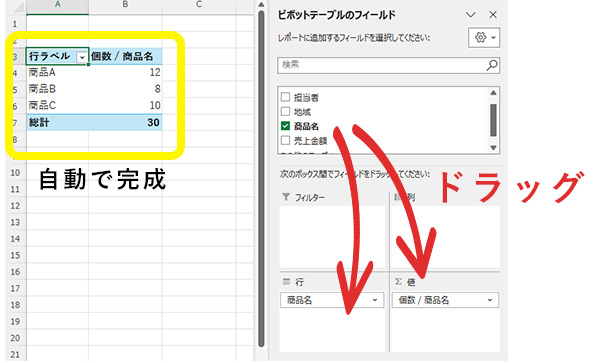Click the sigma values area icon
Image resolution: width=603 pixels, height=363 pixels.
(398, 282)
